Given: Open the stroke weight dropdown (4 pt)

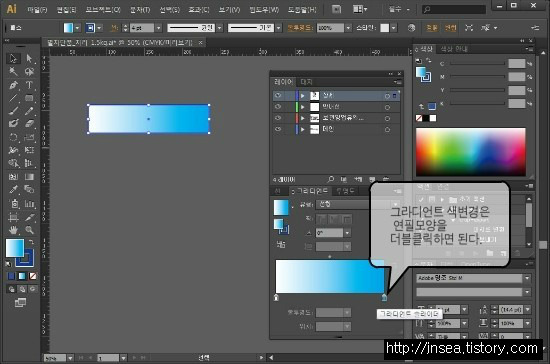Looking at the screenshot, I should 159,28.
